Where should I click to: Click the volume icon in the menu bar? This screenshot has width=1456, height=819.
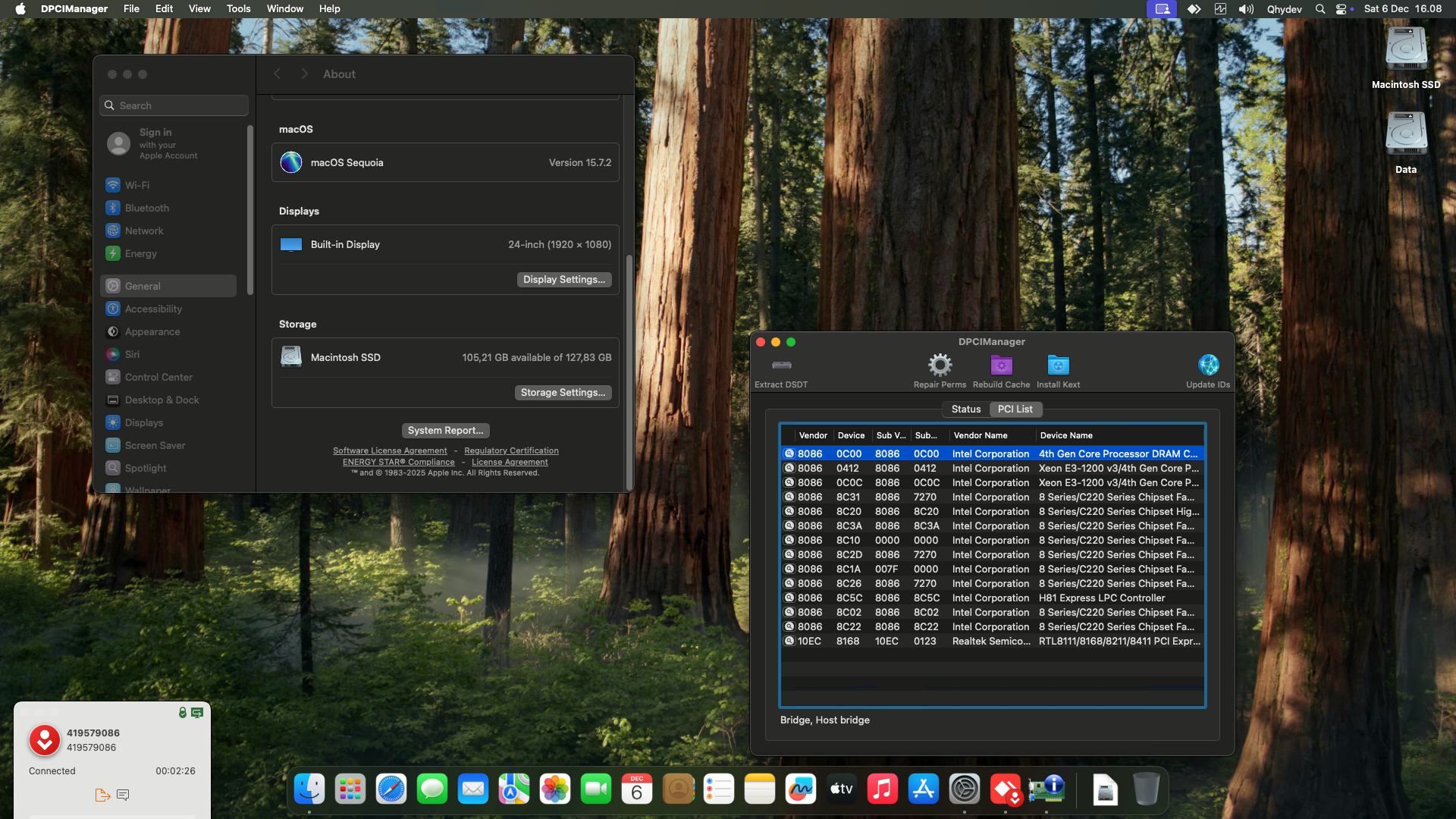1246,9
